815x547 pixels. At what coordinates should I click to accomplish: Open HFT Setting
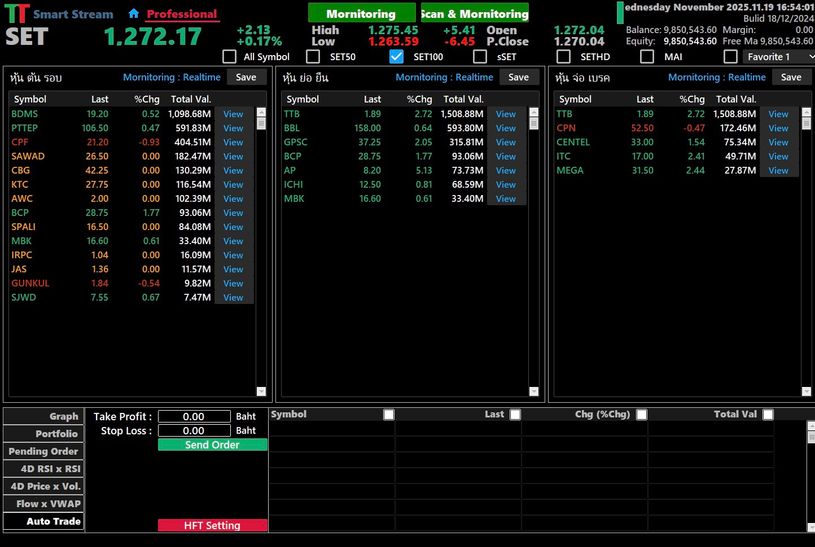click(x=212, y=525)
